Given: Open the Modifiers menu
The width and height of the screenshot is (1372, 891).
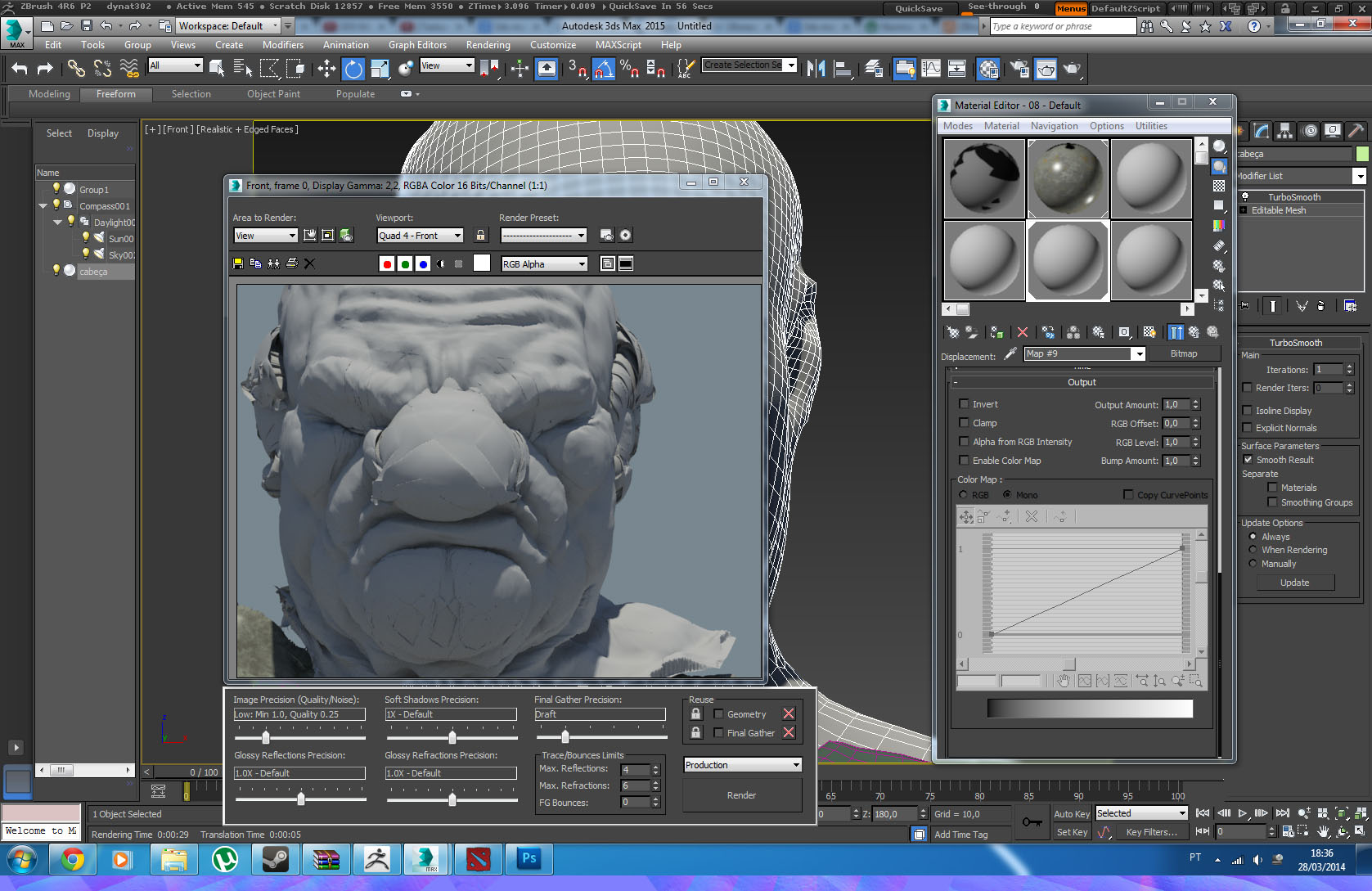Looking at the screenshot, I should coord(282,45).
